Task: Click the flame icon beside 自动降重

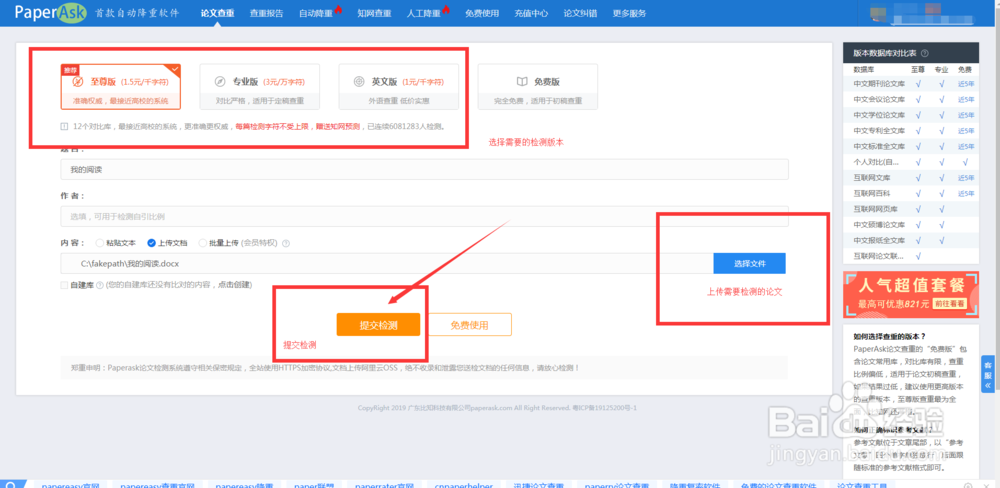Action: coord(338,9)
